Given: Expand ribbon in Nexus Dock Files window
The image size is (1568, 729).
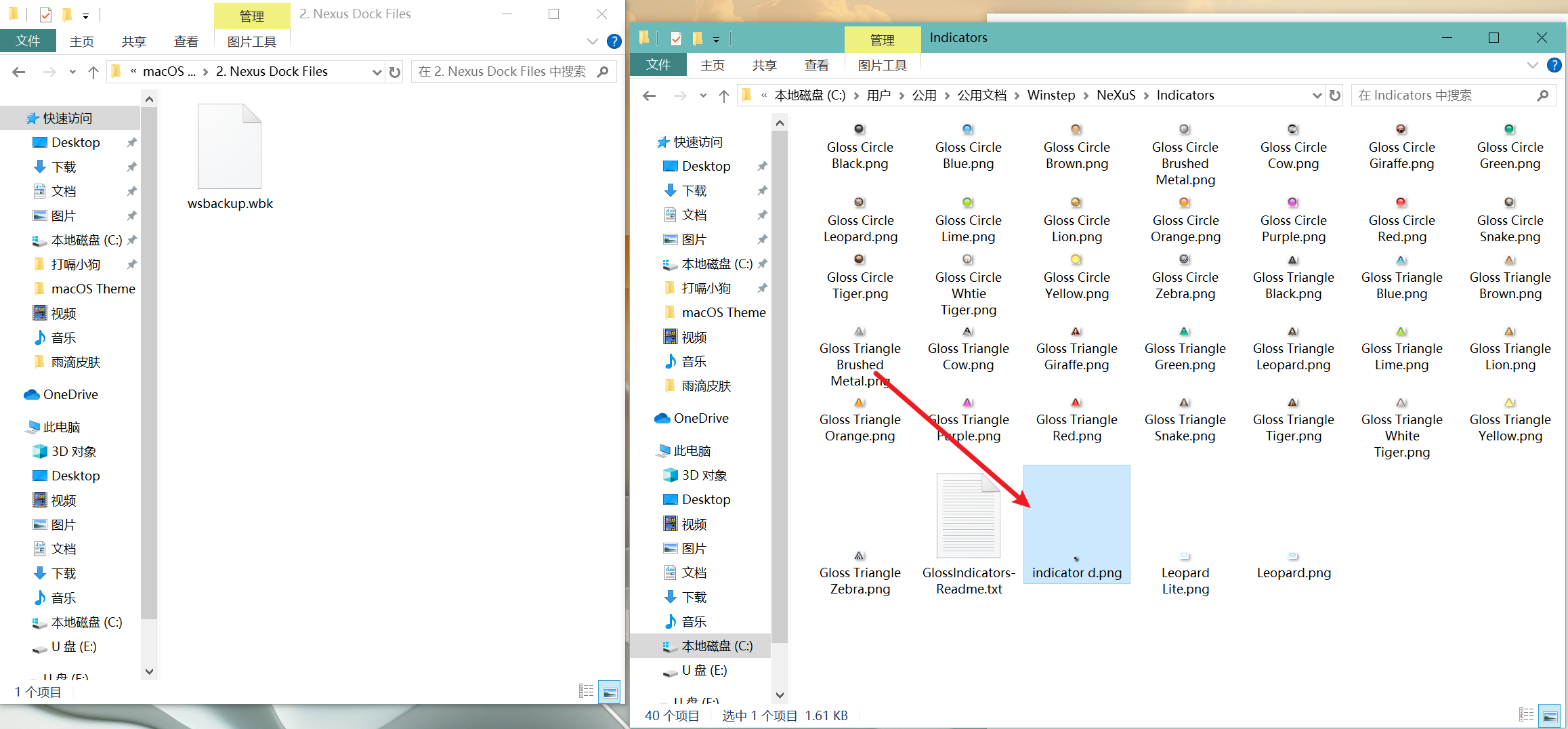Looking at the screenshot, I should 592,41.
